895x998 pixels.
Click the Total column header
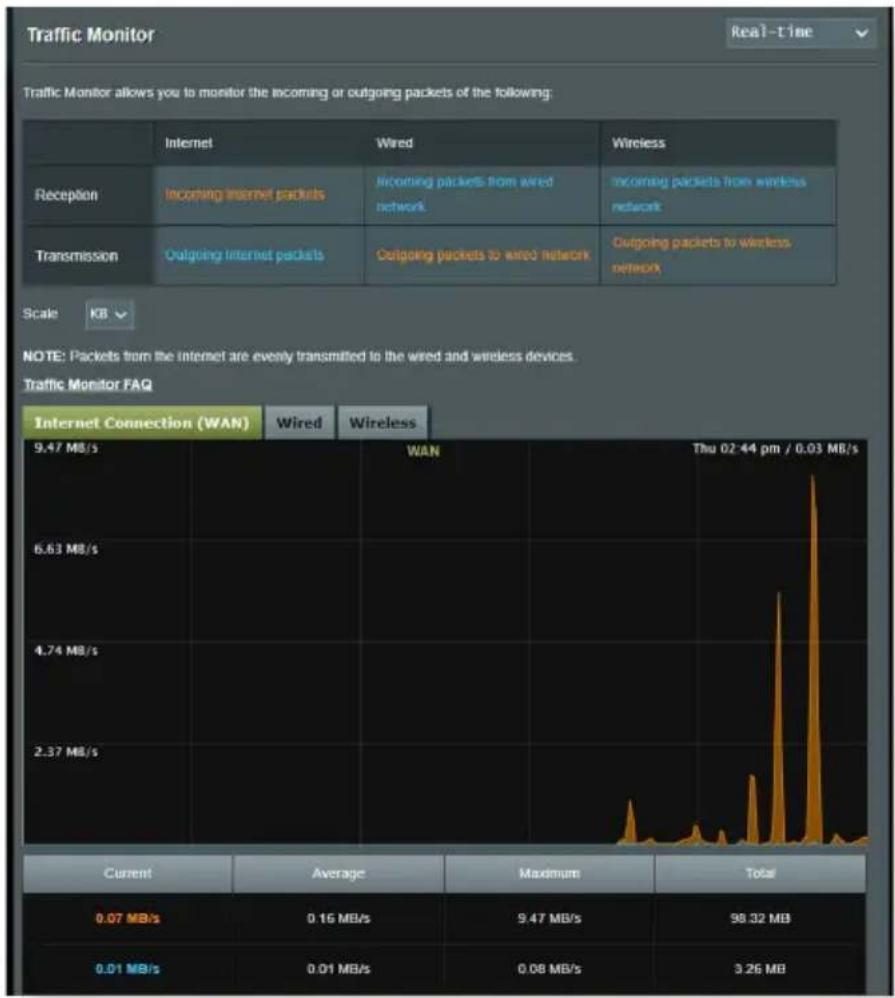[760, 873]
